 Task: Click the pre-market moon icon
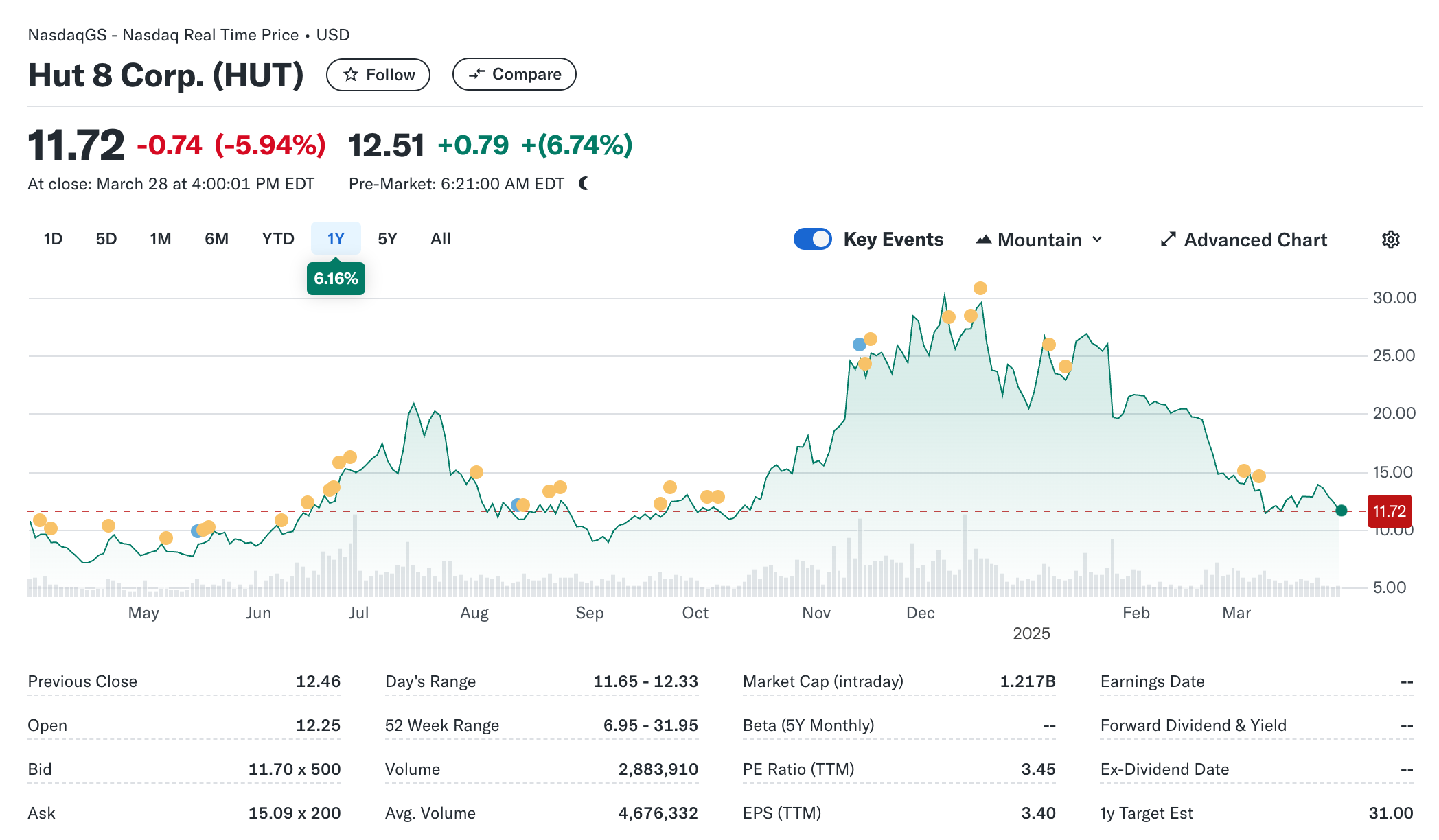coord(584,183)
